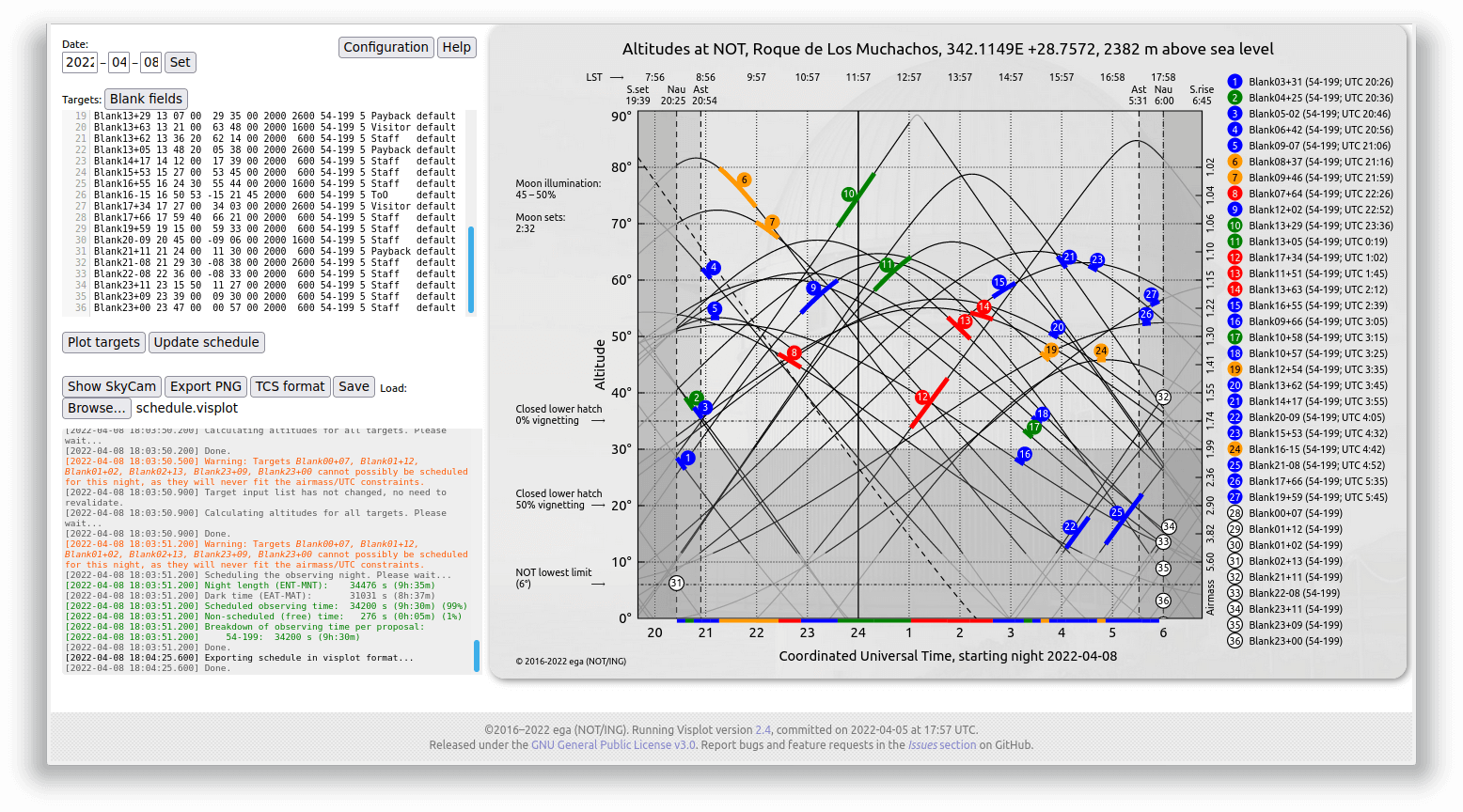Viewport: 1463px width, 812px height.
Task: Export the plot as PNG
Action: pyautogui.click(x=206, y=386)
